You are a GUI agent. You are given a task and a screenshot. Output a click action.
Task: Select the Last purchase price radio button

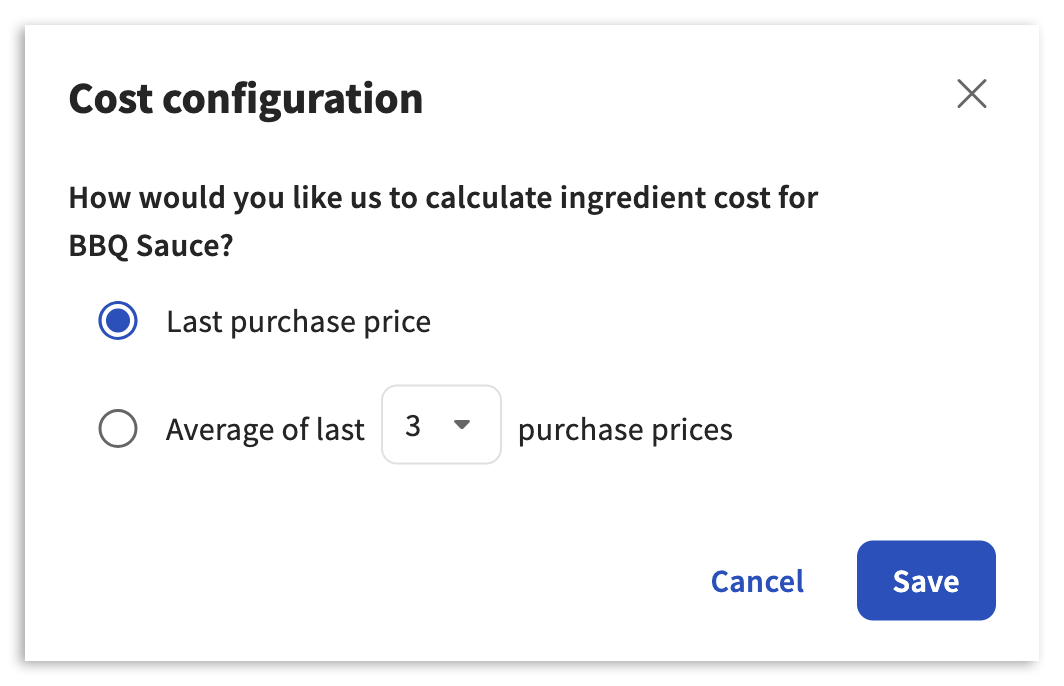coord(118,322)
